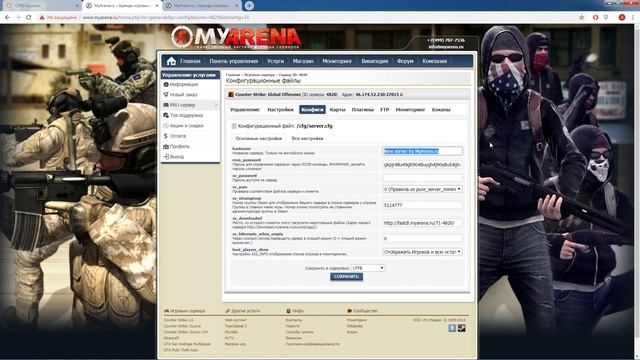
Task: Switch to the Мониторинг server tab
Action: [x=410, y=110]
